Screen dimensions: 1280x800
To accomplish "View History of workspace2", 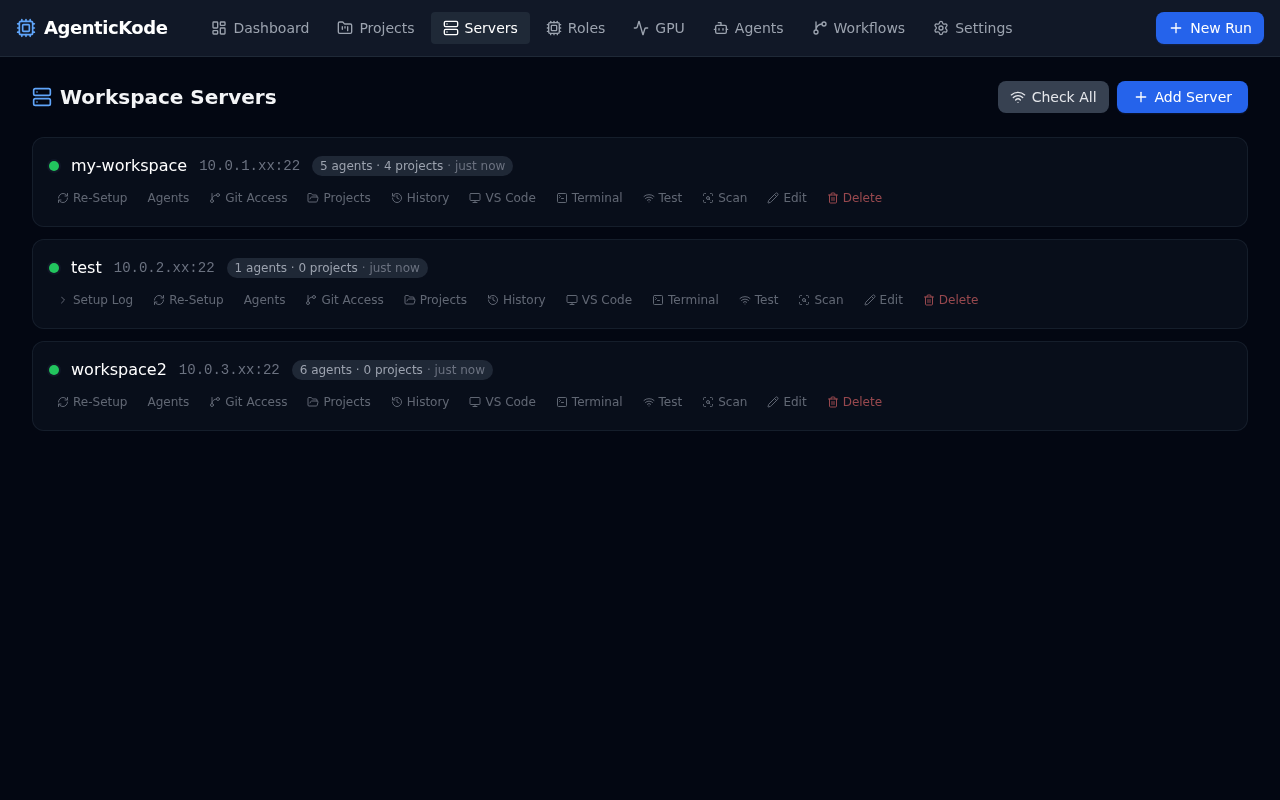I will tap(419, 401).
